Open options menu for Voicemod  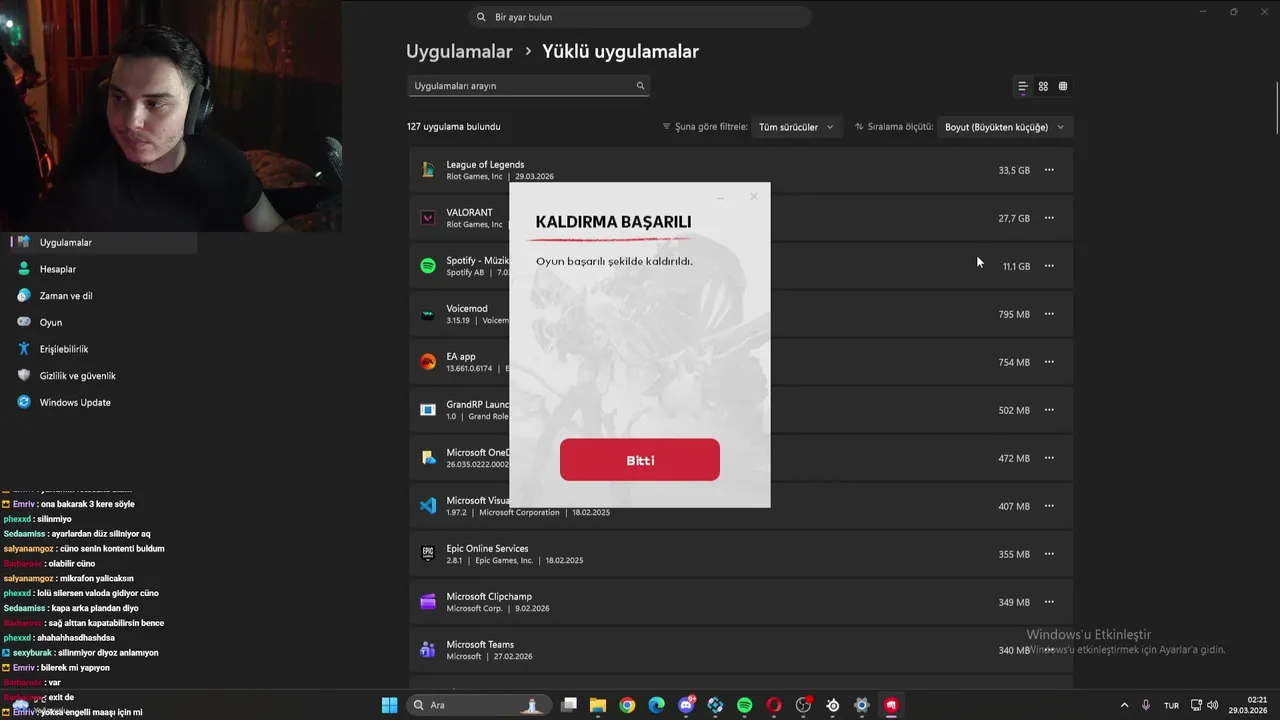(x=1049, y=314)
